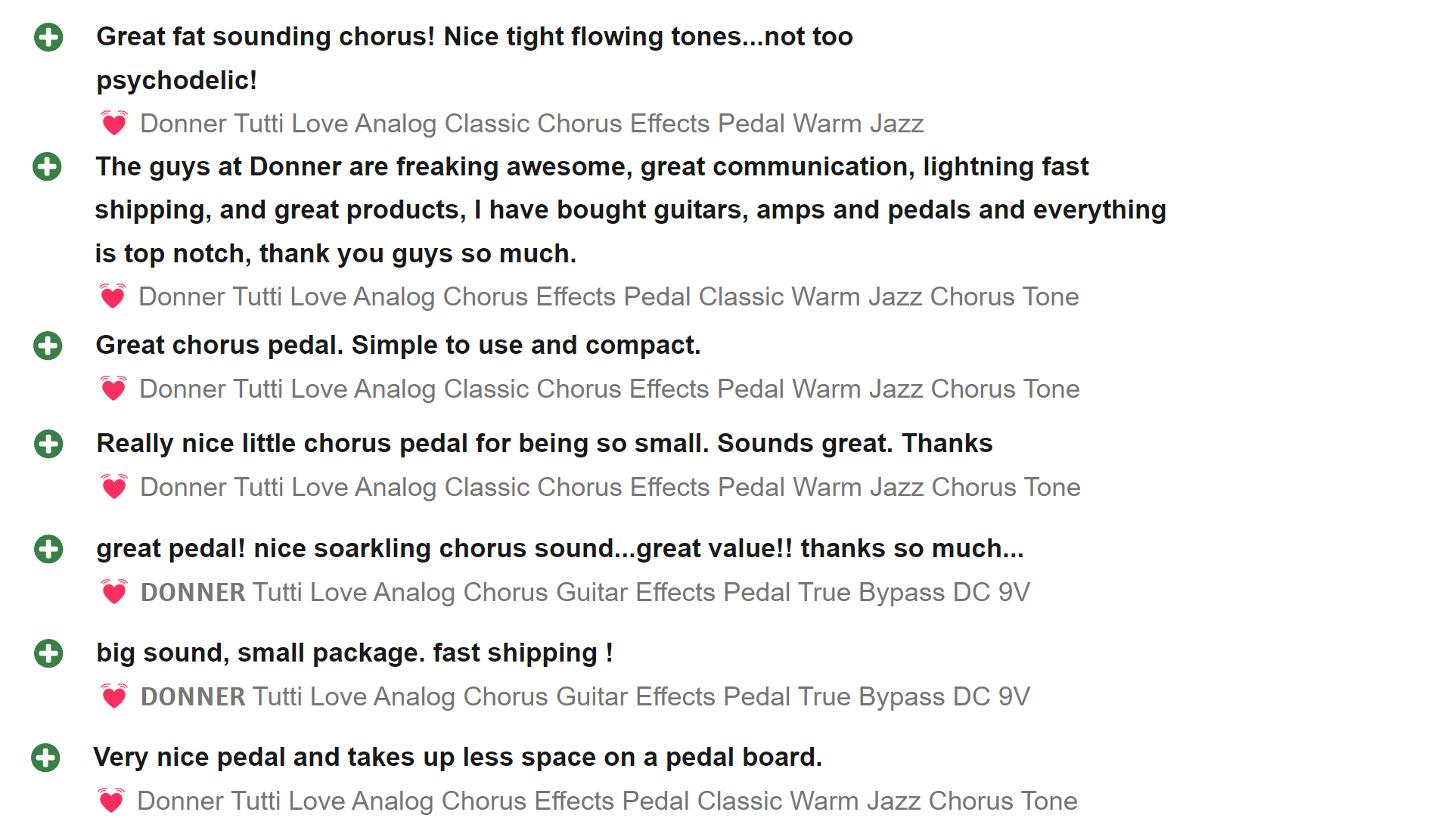The width and height of the screenshot is (1450, 840).
Task: Open product link ending in "Pedal Warm Jazz" under first review
Action: point(532,123)
